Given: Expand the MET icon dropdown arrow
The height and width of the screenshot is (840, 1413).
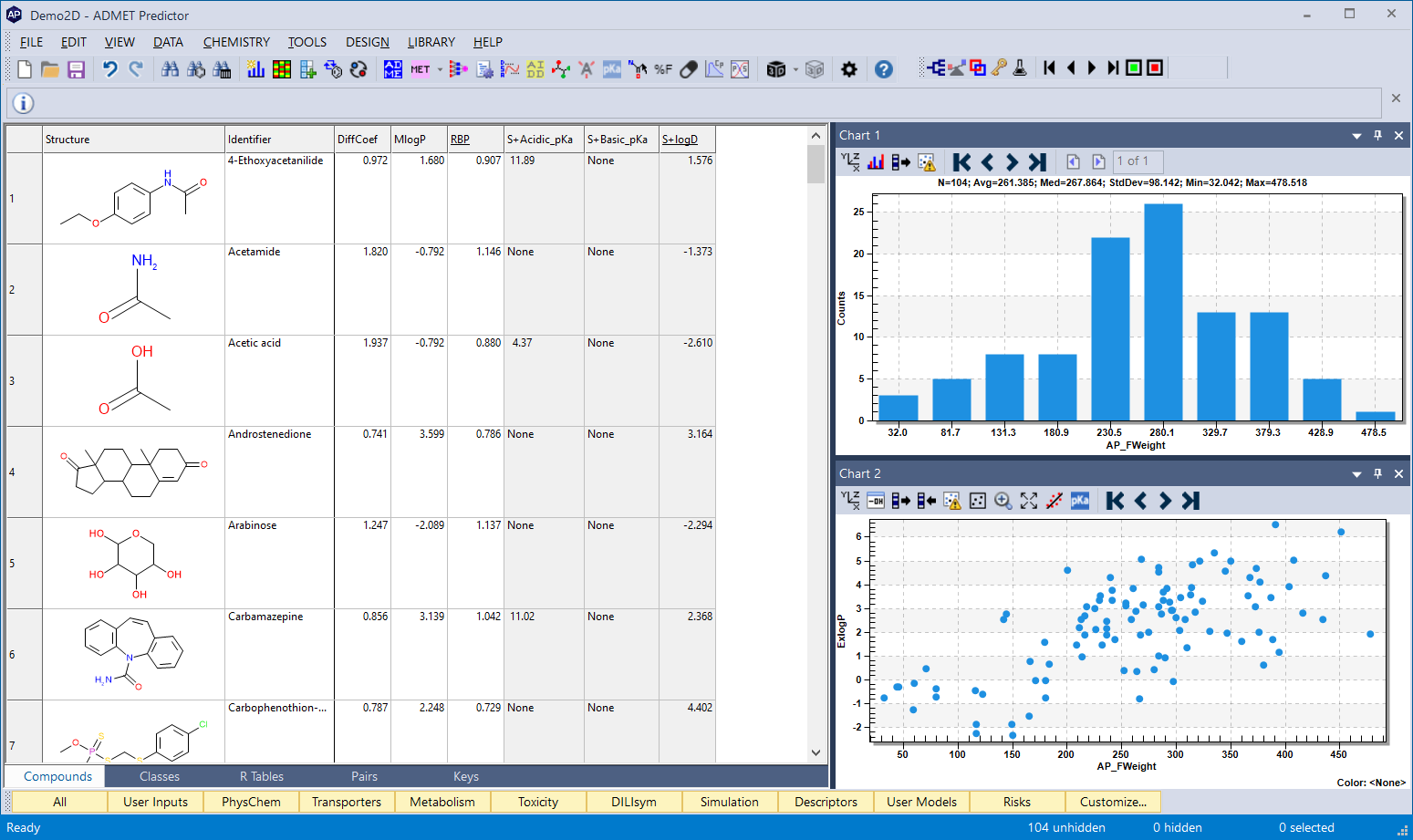Looking at the screenshot, I should pyautogui.click(x=440, y=69).
